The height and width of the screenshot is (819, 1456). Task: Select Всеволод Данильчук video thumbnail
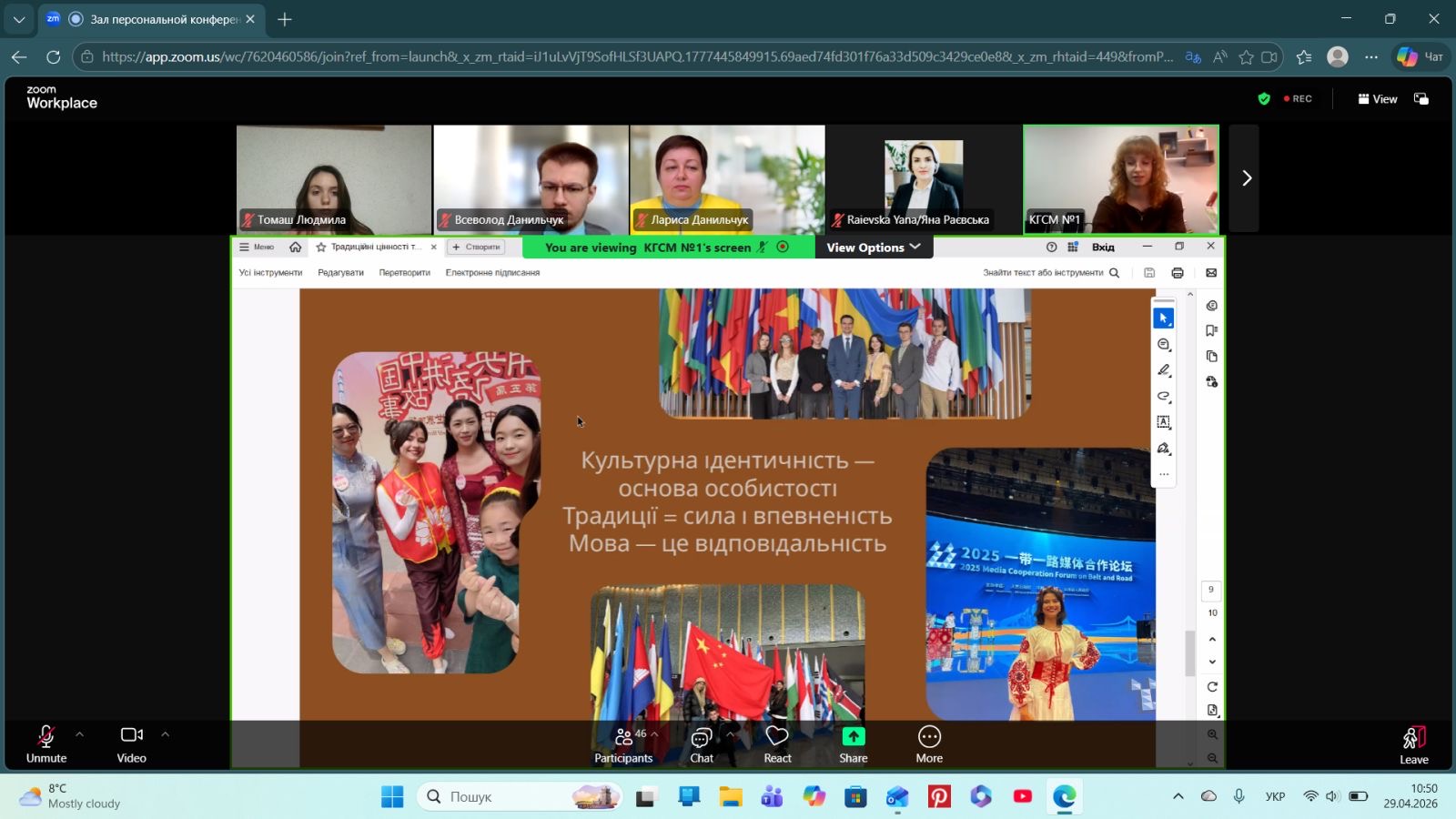click(x=531, y=179)
